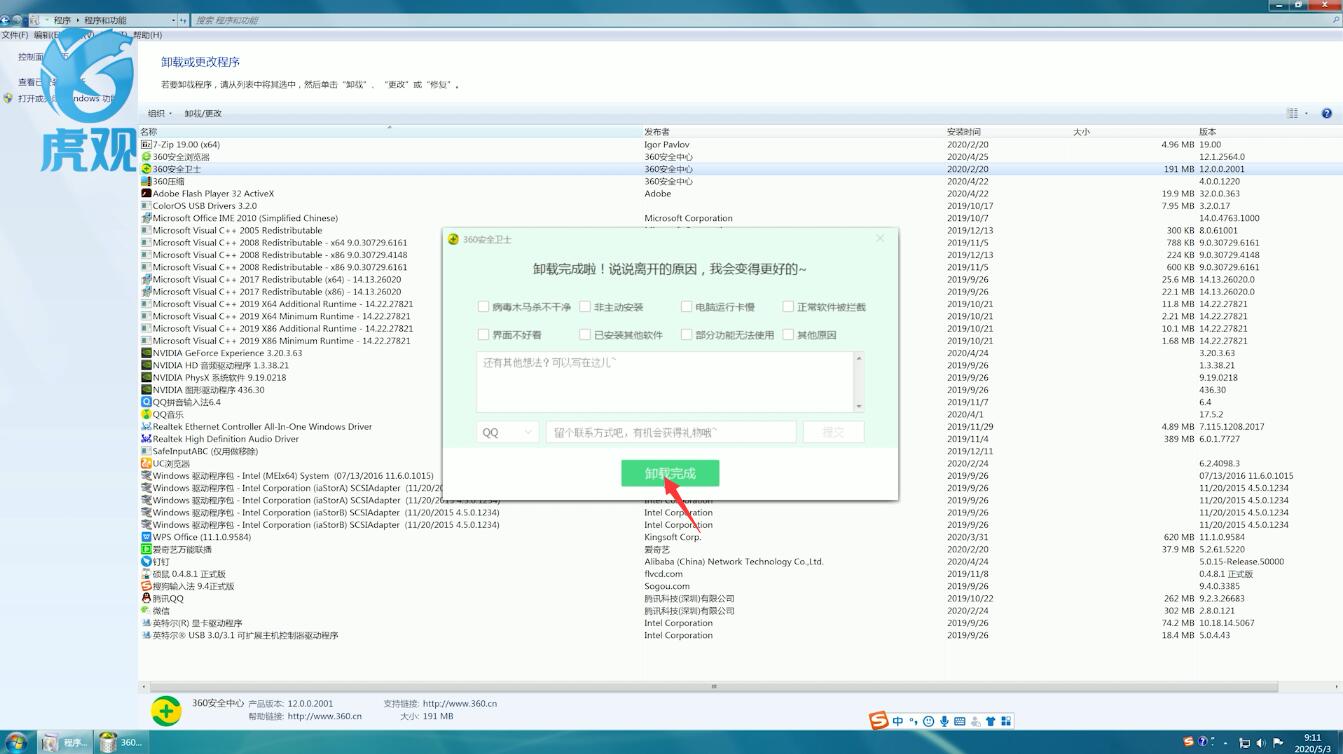
Task: Click the Sogou S logo on IME bar
Action: pyautogui.click(x=878, y=721)
